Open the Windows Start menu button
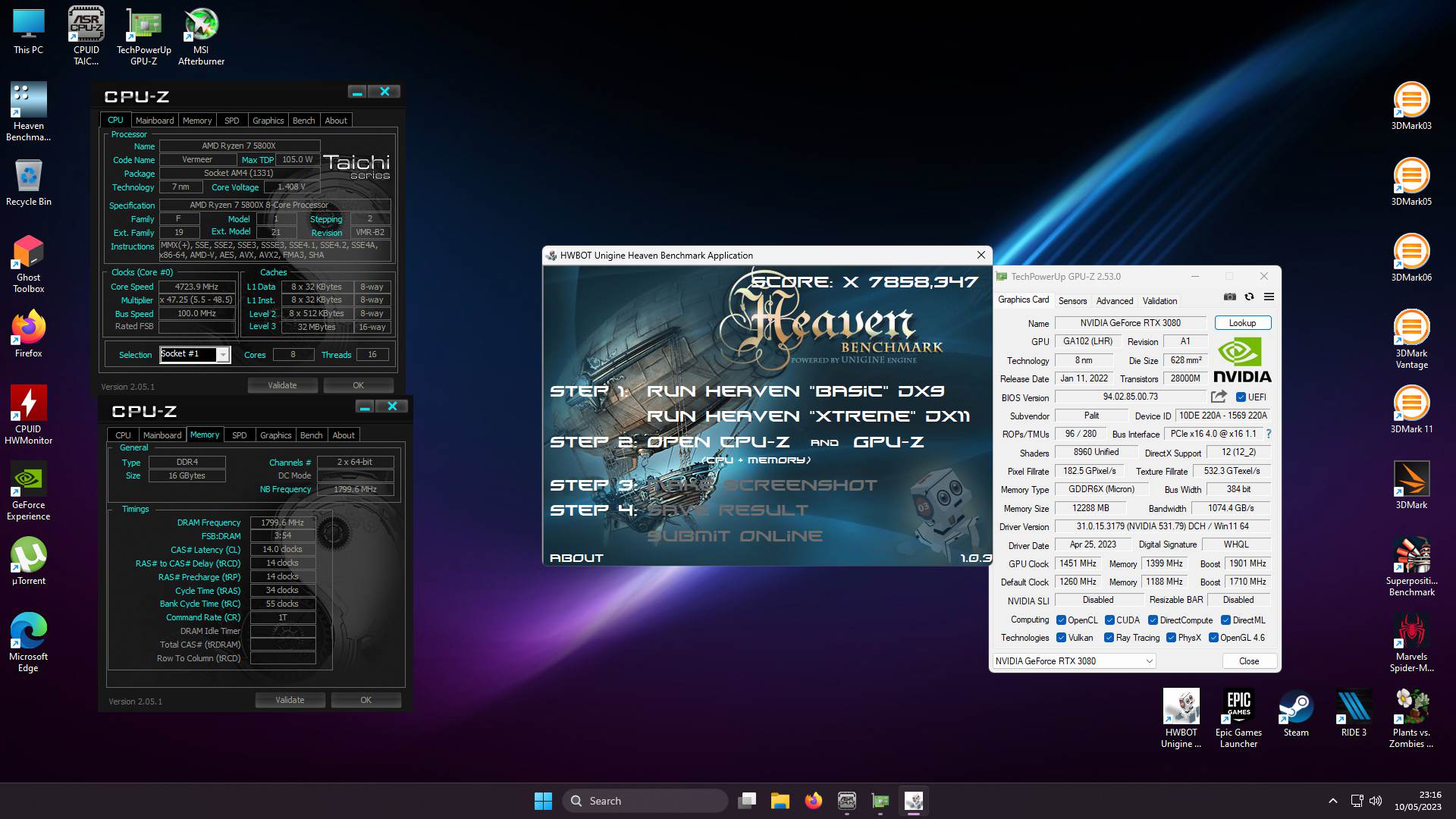 point(543,801)
